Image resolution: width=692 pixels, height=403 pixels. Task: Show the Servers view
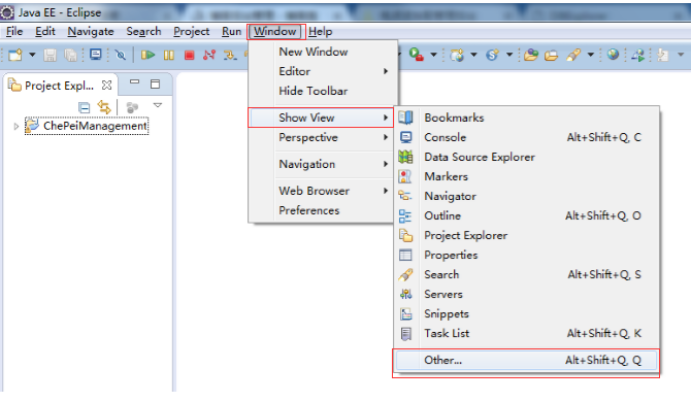(x=527, y=294)
